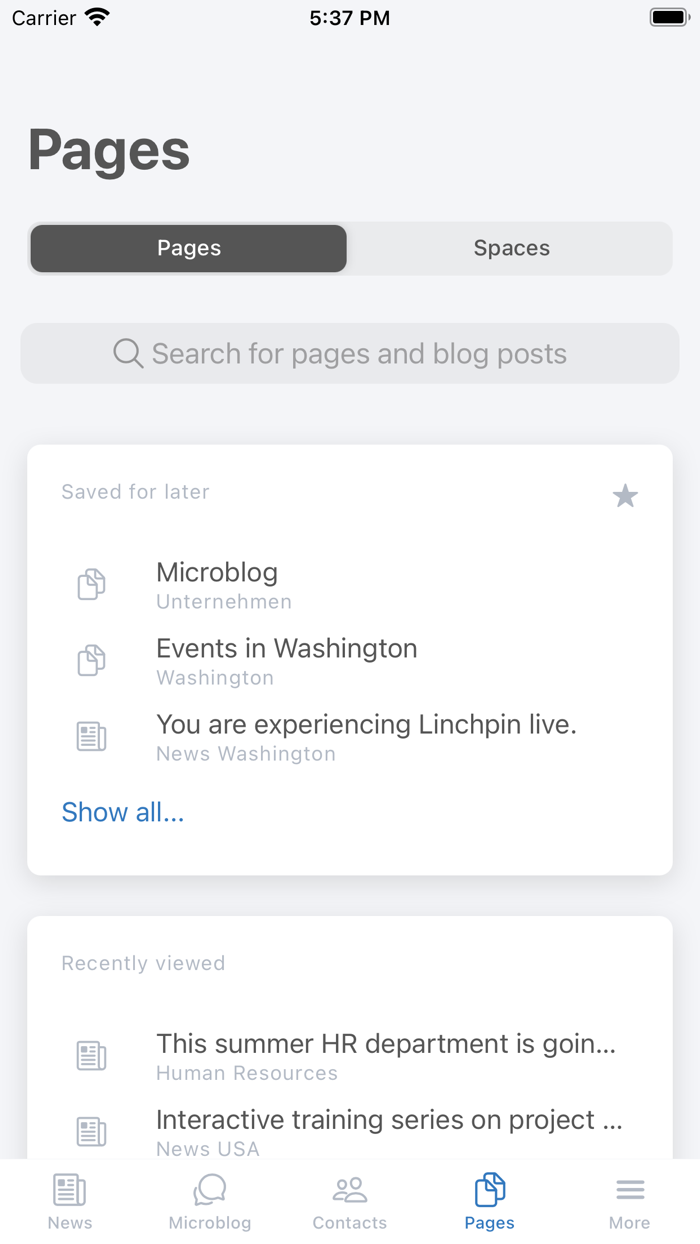Switch to the Spaces segment
Image resolution: width=700 pixels, height=1244 pixels.
click(511, 248)
